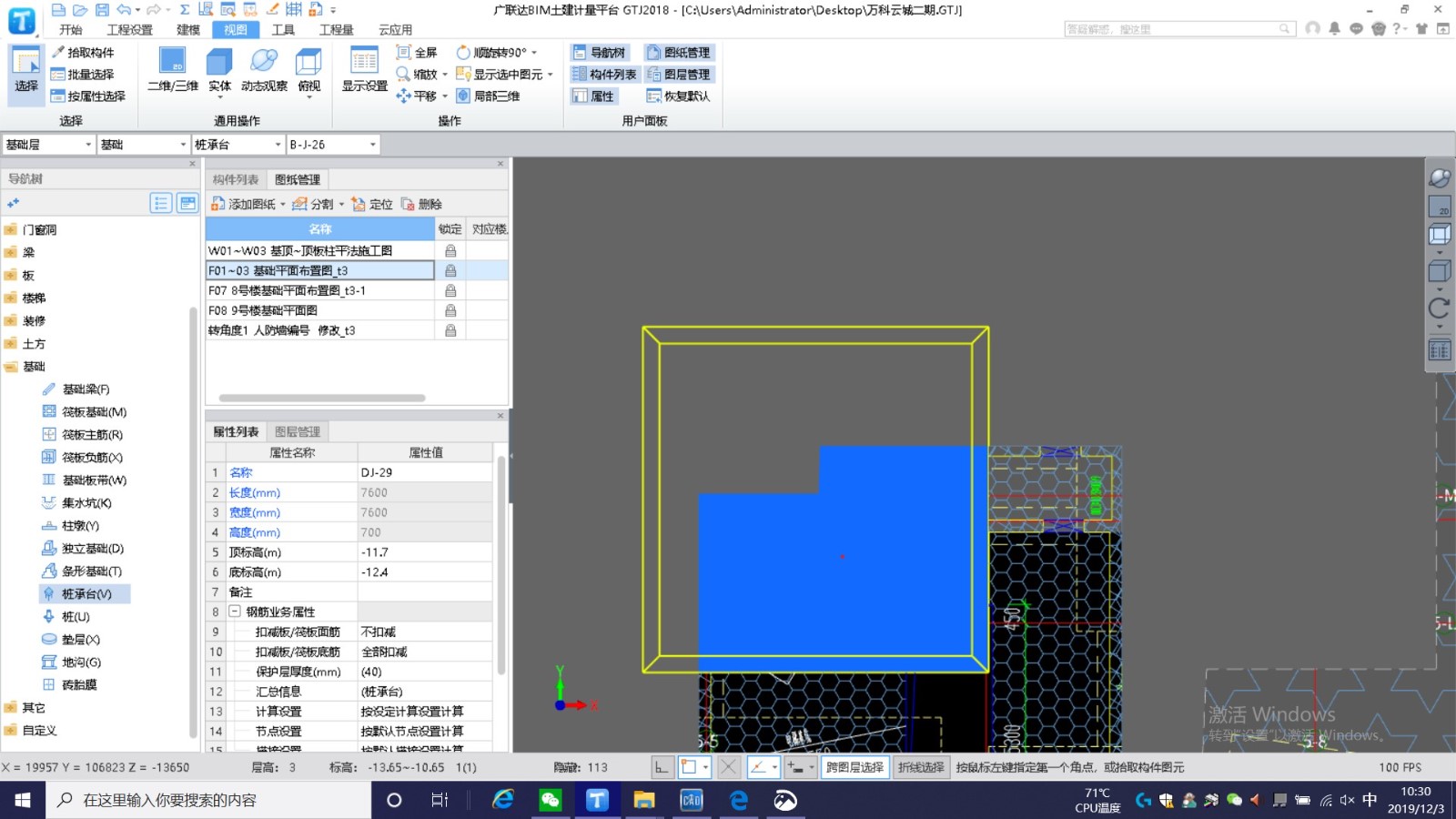Open File Explorer from the taskbar

click(644, 800)
